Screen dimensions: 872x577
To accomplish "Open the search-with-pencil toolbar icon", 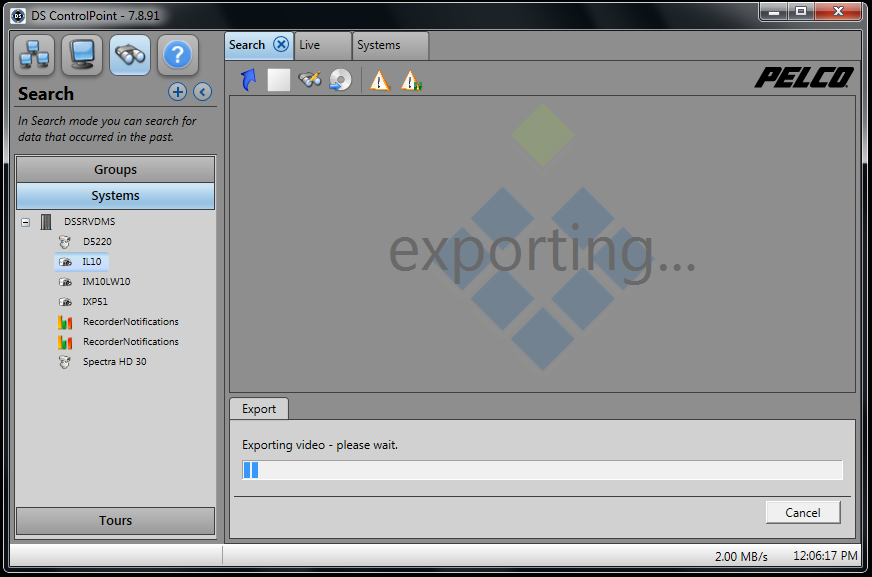I will point(308,79).
